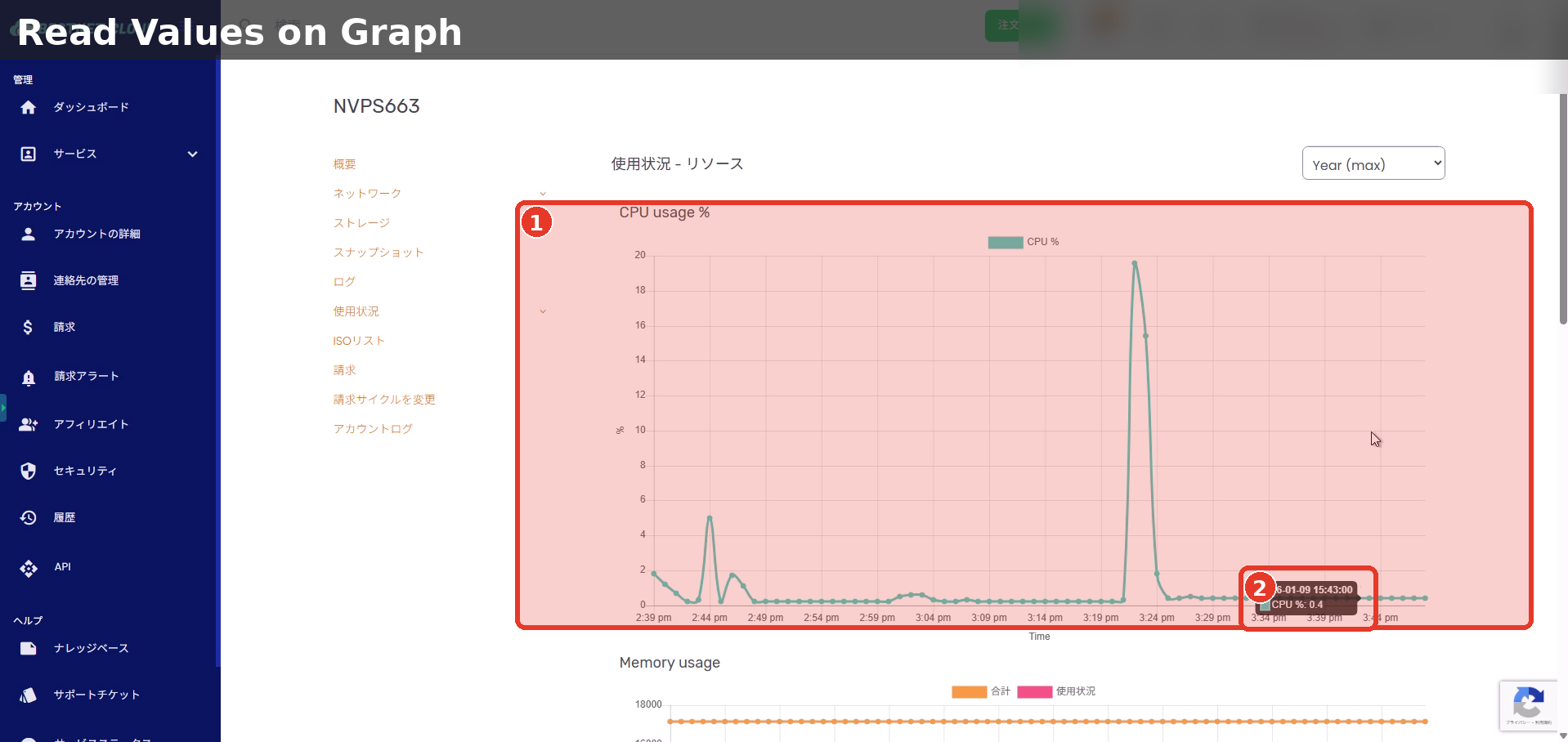Click the account details person icon
1568x742 pixels.
(29, 234)
